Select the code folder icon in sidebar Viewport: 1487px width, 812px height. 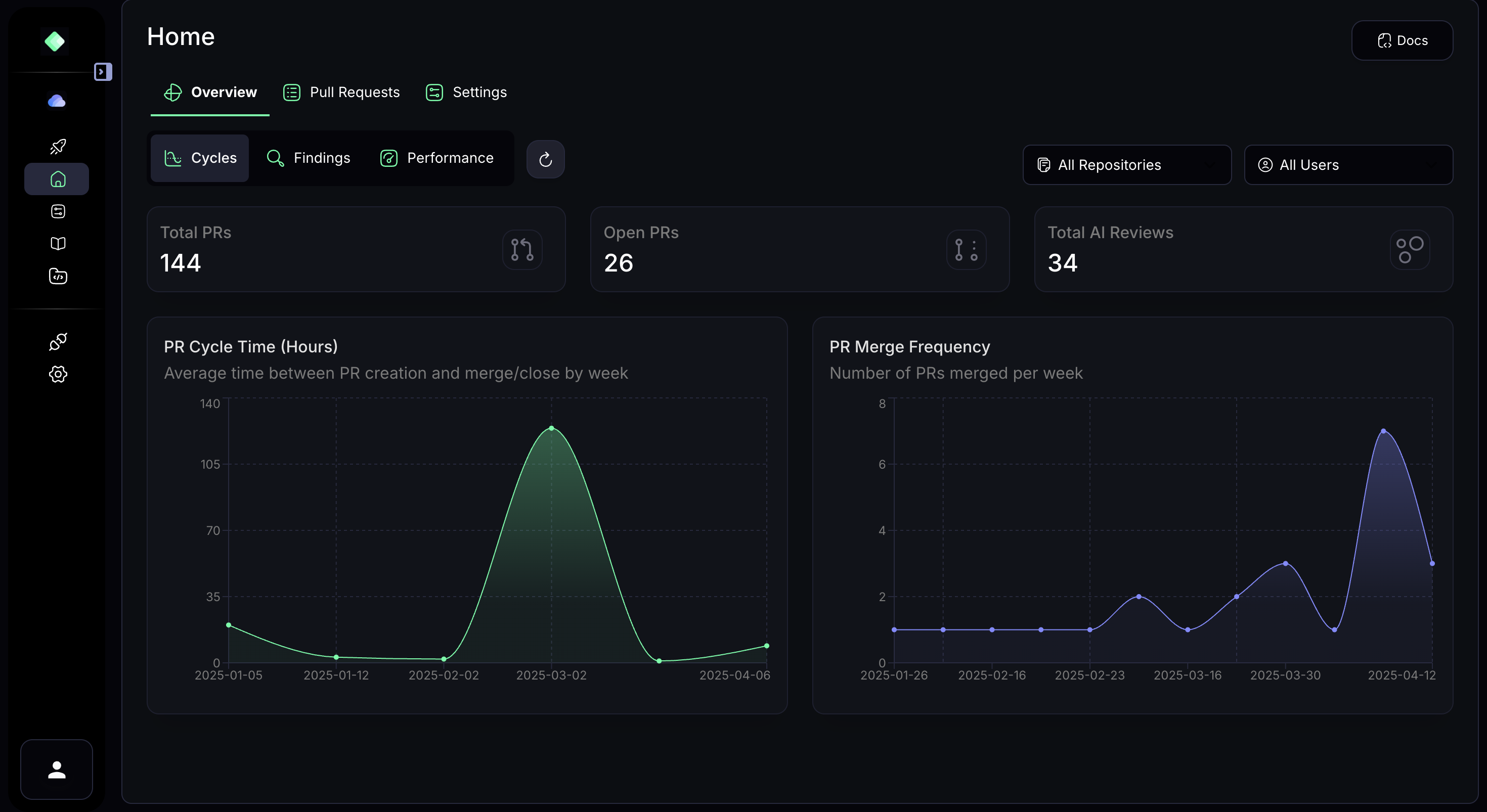point(57,277)
